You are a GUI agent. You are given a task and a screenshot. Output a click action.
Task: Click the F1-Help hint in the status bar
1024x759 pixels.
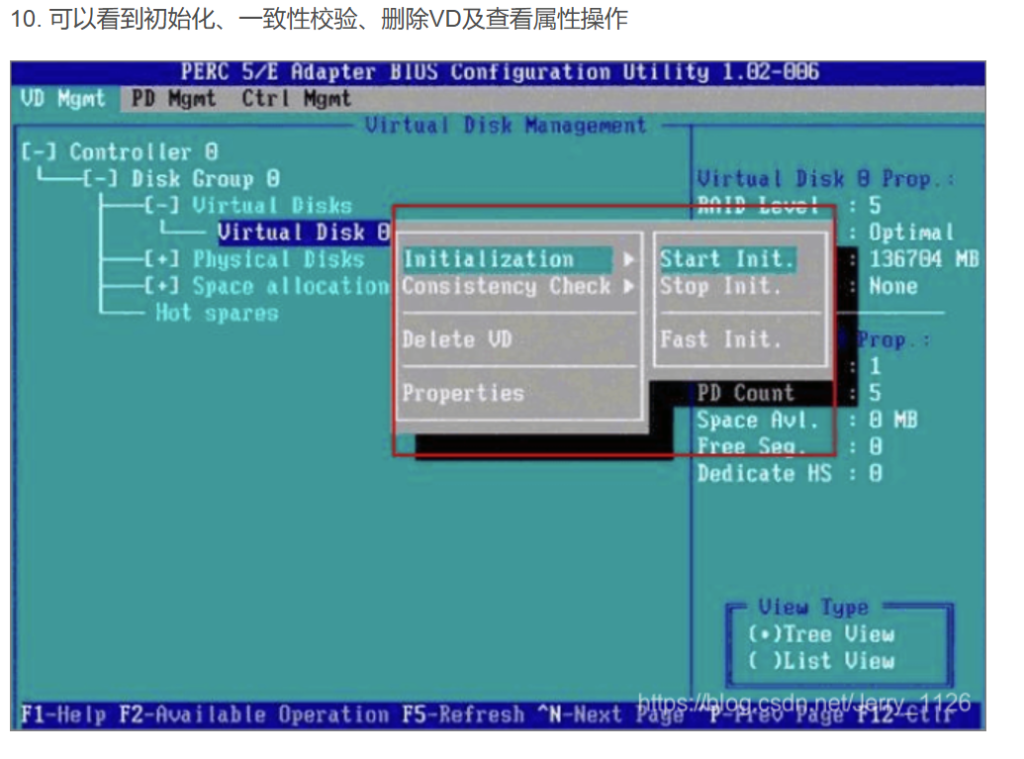tap(63, 715)
